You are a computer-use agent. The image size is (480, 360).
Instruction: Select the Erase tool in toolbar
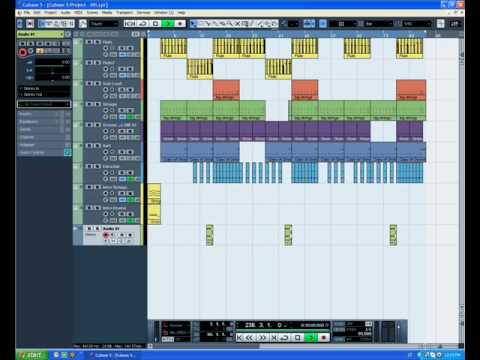(x=223, y=24)
